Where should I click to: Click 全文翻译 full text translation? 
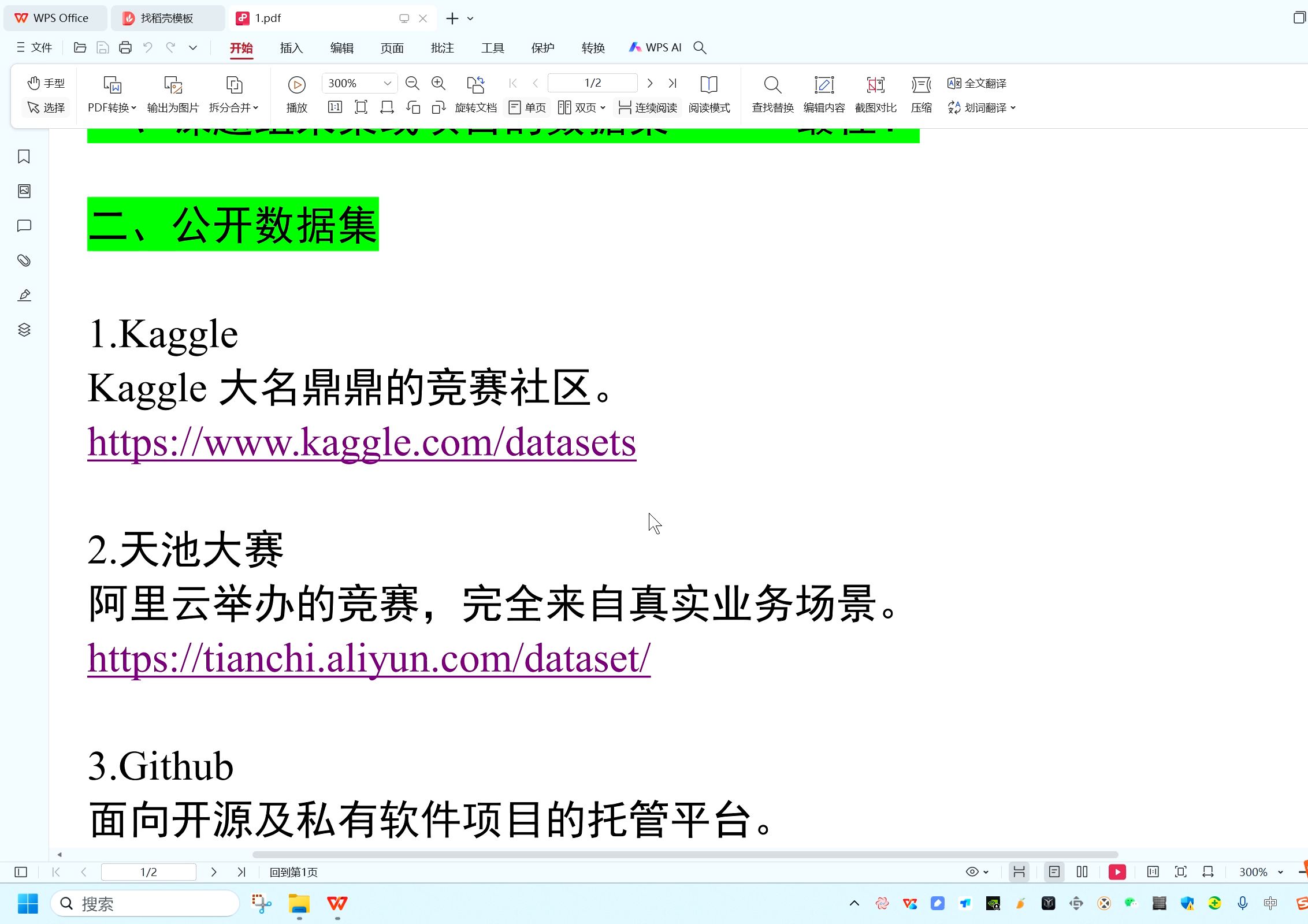coord(977,83)
